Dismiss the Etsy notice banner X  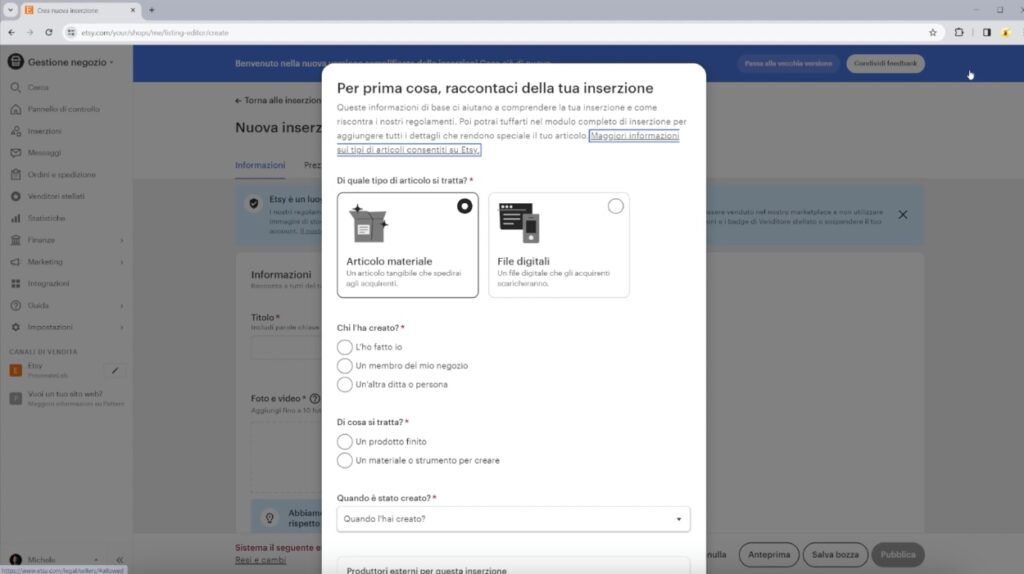click(x=903, y=215)
